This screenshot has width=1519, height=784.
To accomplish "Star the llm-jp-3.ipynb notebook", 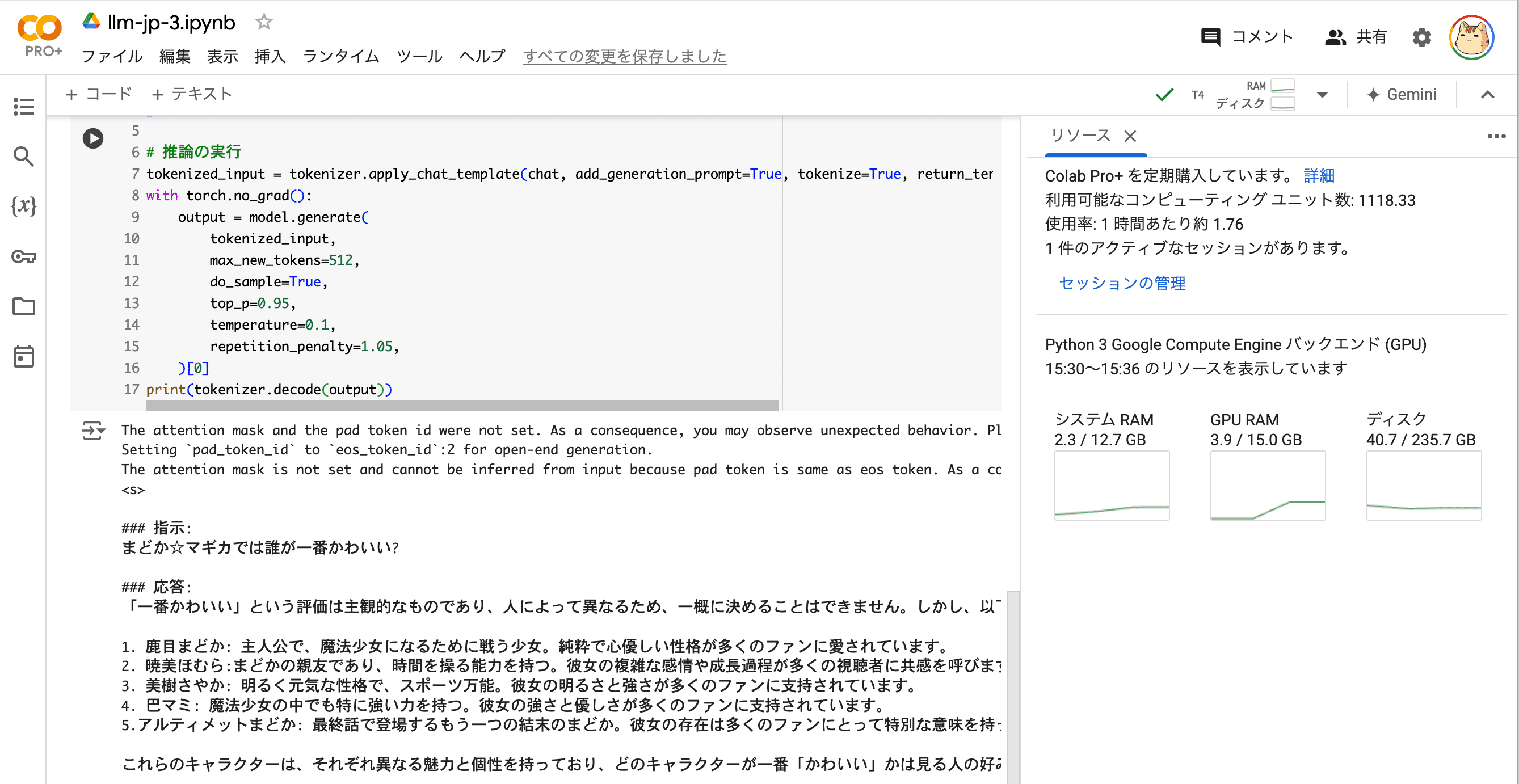I will (264, 21).
